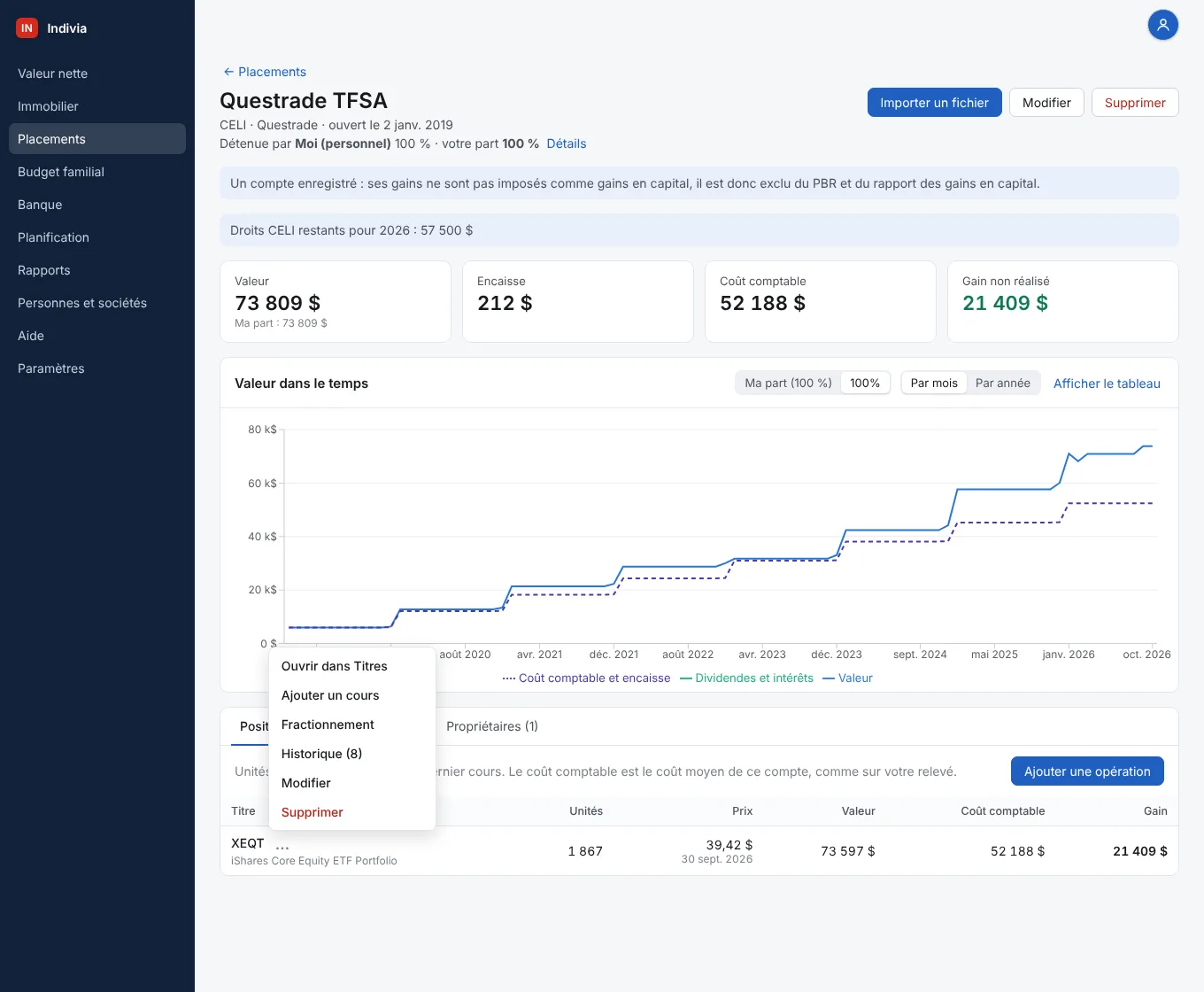Image resolution: width=1204 pixels, height=992 pixels.
Task: Choose Fractionnement in context menu
Action: point(351,725)
